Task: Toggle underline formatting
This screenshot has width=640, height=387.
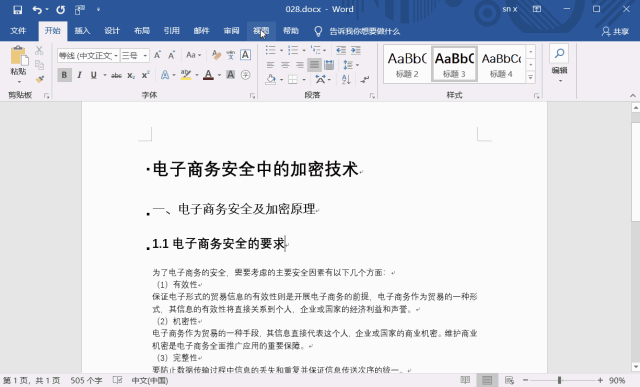Action: [x=93, y=75]
